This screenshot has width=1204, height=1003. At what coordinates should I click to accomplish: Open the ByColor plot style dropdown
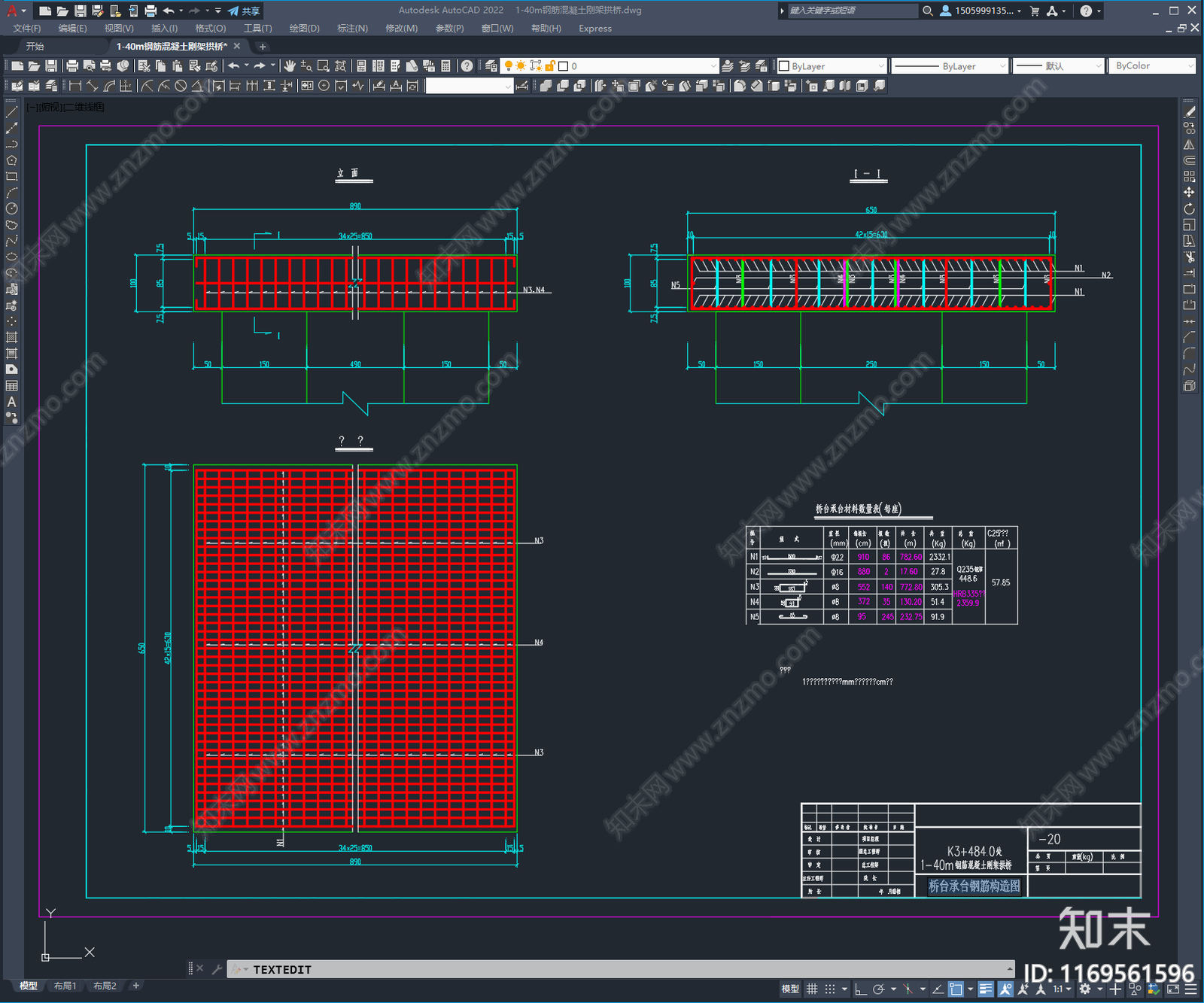(1152, 66)
